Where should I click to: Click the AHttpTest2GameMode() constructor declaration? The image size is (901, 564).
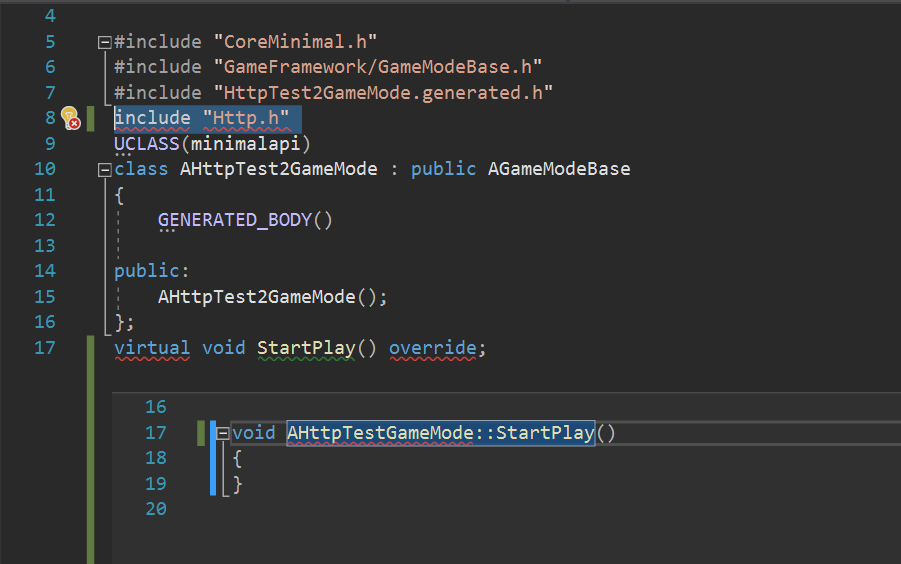point(268,296)
